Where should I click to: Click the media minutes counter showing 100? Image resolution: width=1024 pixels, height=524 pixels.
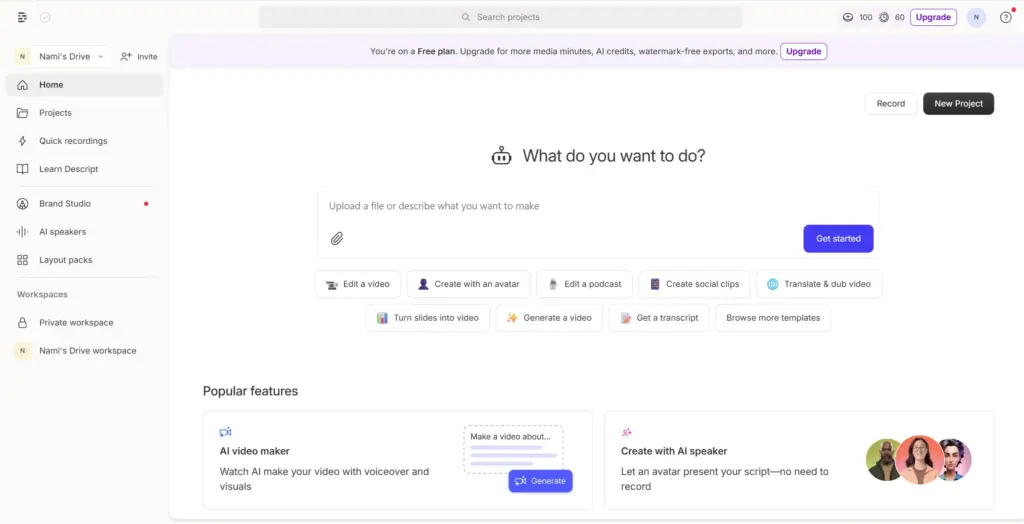coord(858,17)
